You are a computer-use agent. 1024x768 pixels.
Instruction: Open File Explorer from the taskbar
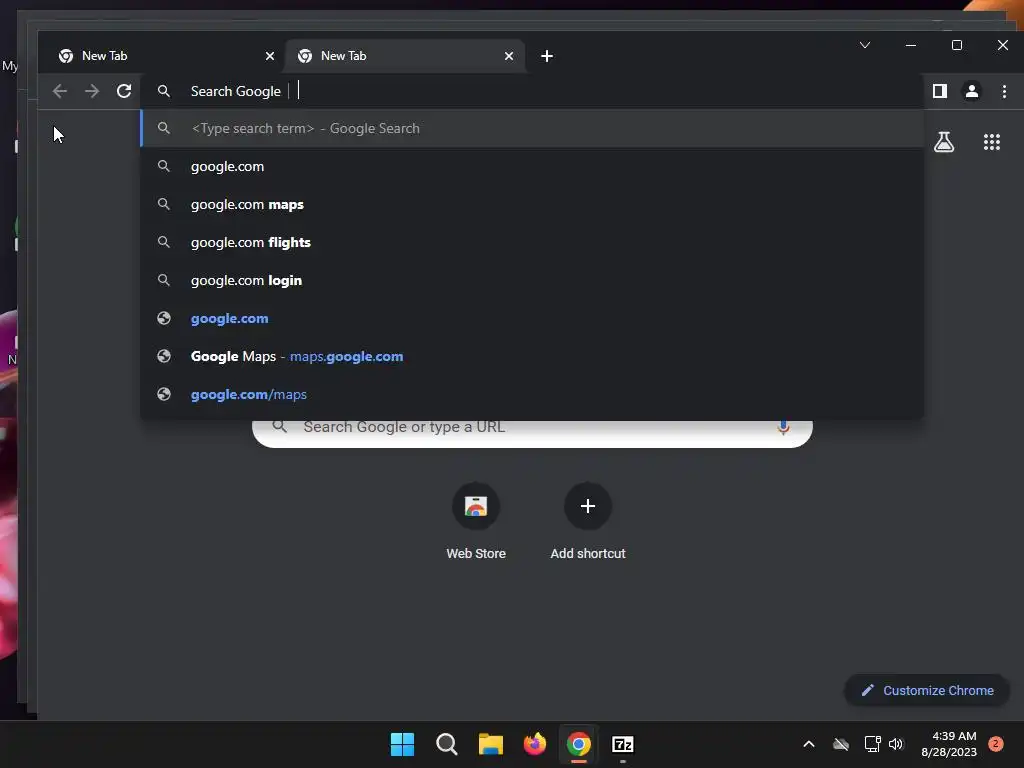click(x=490, y=744)
